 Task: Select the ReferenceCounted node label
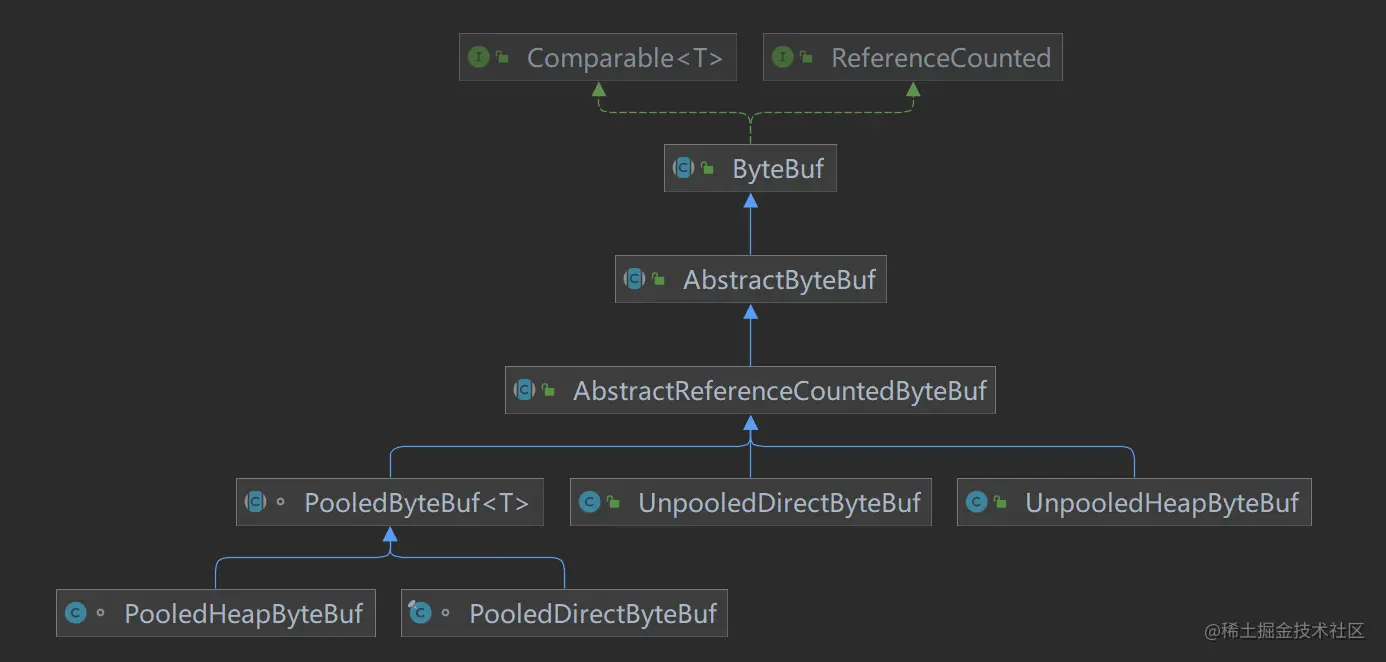940,58
